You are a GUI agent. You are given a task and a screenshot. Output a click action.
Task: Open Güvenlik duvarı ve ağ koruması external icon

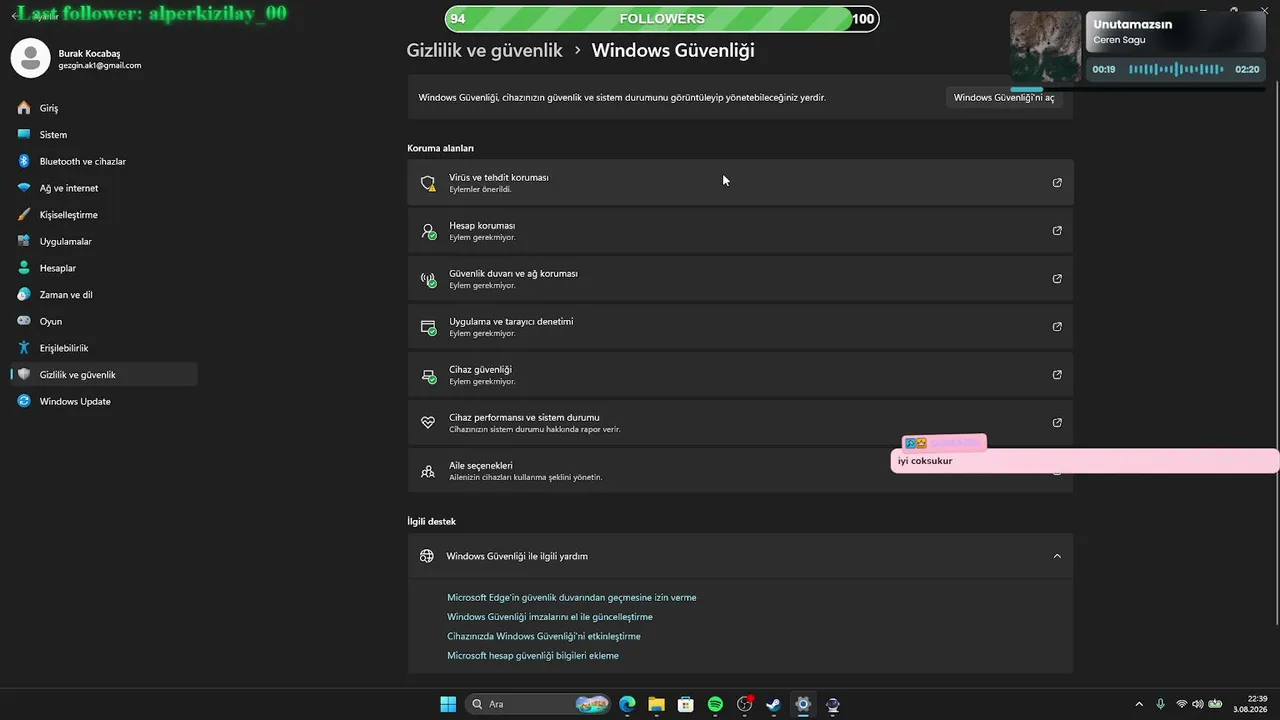[x=1057, y=279]
